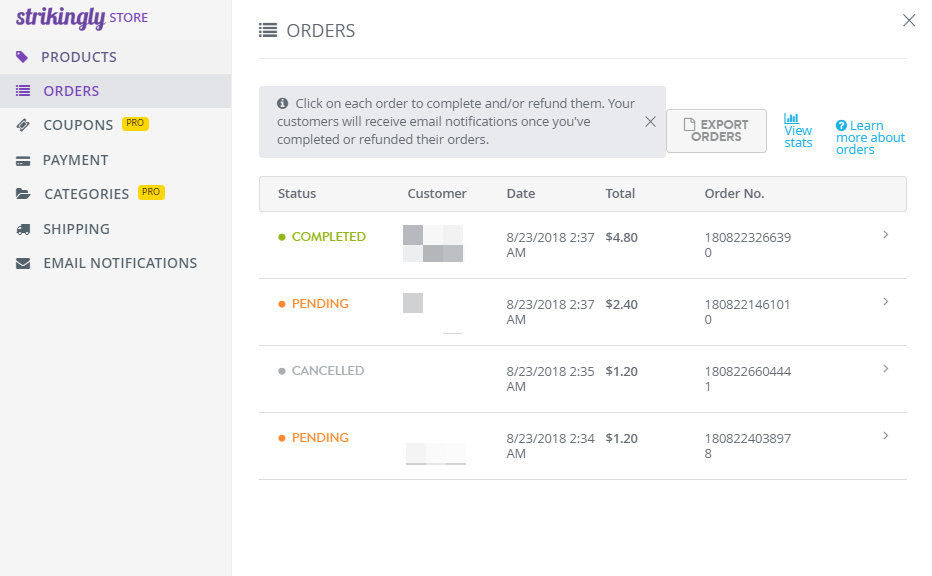The height and width of the screenshot is (576, 932).
Task: Open EMAIL NOTIFICATIONS section
Action: coord(120,263)
